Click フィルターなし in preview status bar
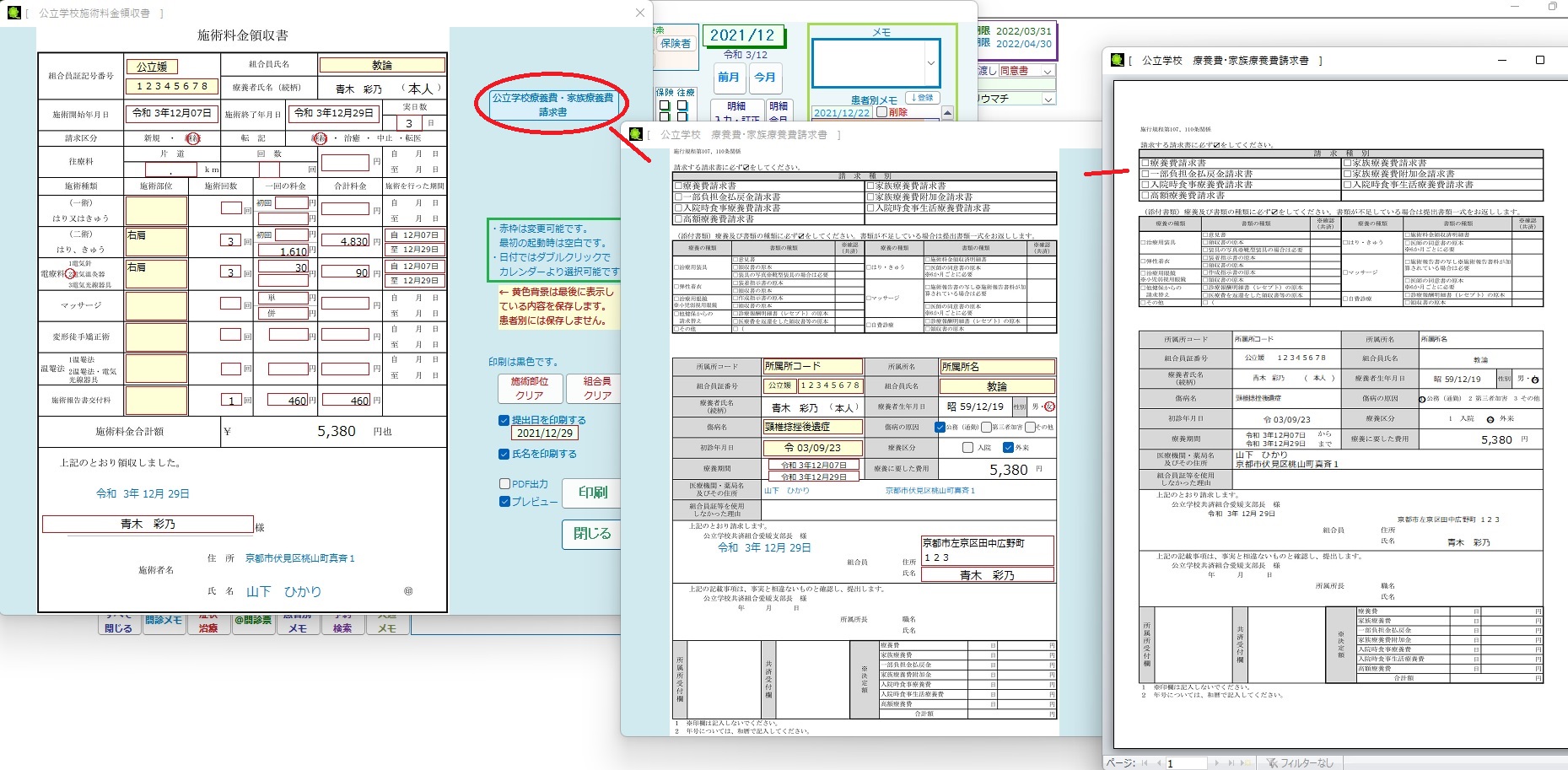Image resolution: width=1568 pixels, height=770 pixels. [x=1300, y=763]
